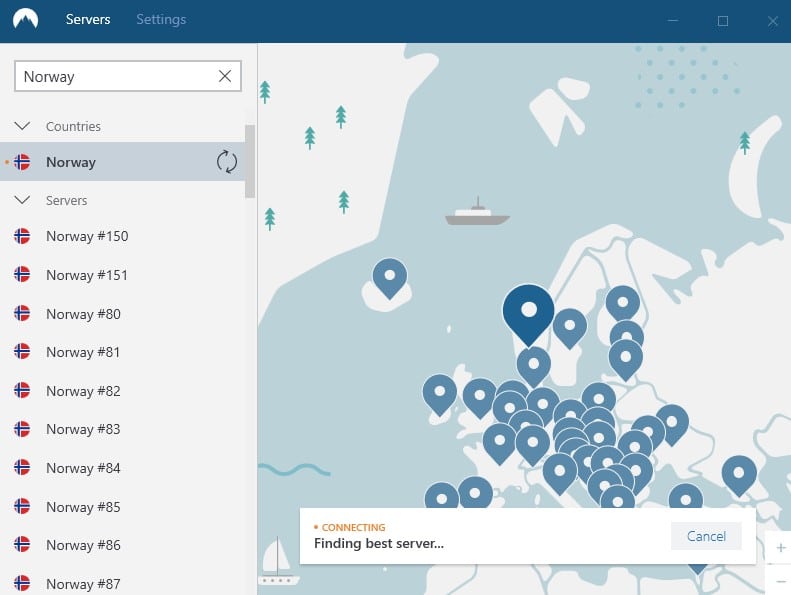Image resolution: width=791 pixels, height=595 pixels.
Task: Collapse the Countries section
Action: pos(22,126)
